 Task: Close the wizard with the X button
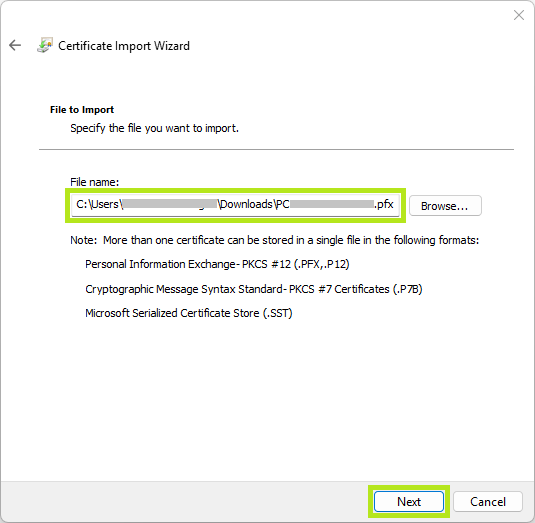tap(519, 15)
